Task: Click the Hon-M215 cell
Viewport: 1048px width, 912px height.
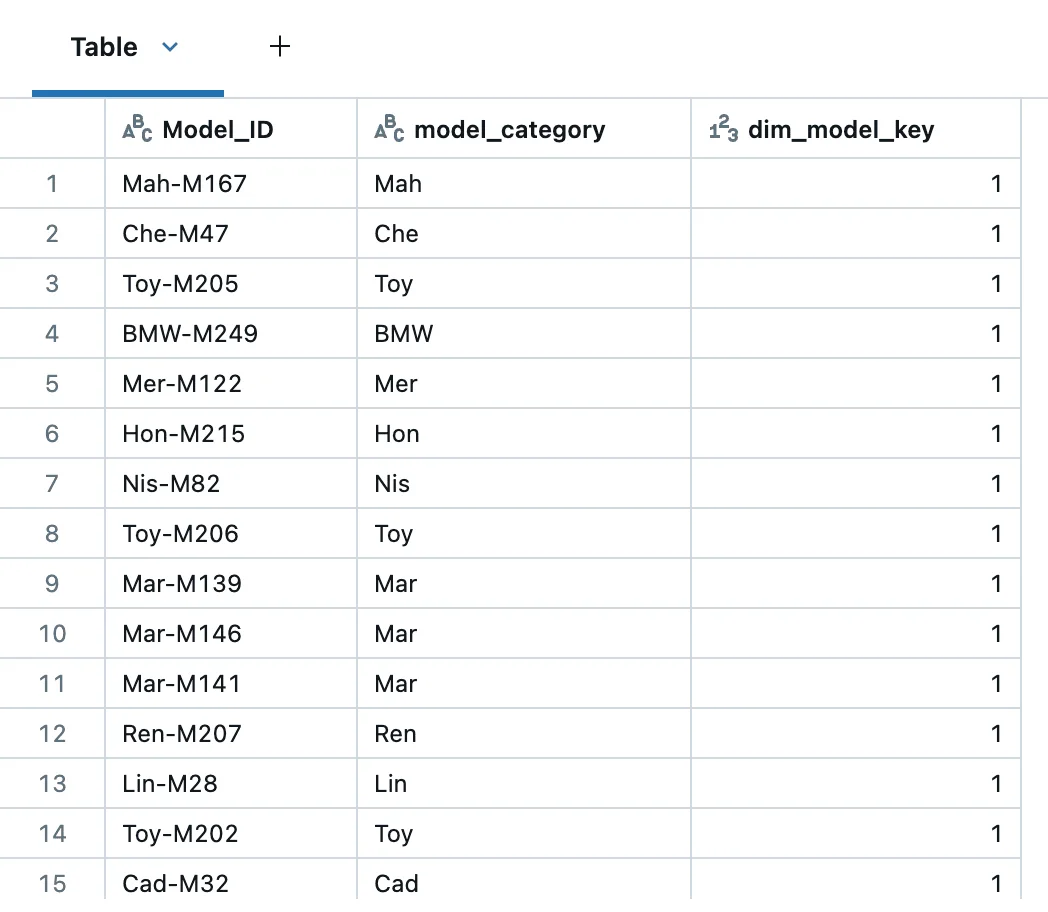Action: point(183,434)
